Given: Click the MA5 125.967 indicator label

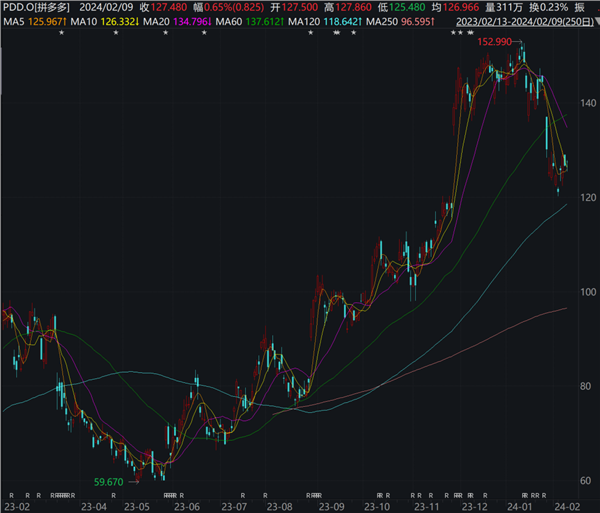Looking at the screenshot, I should [x=35, y=22].
